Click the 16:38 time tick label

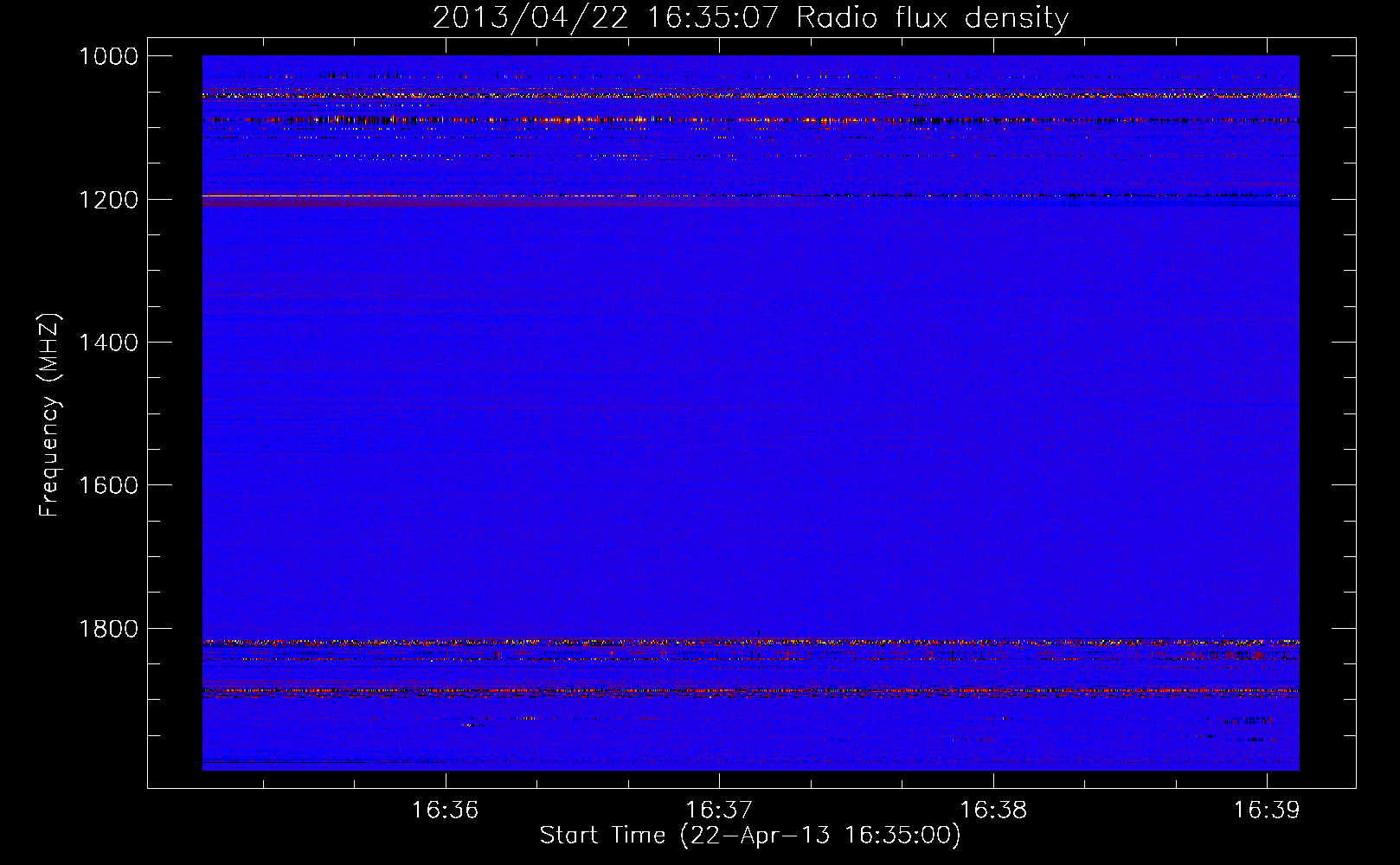click(993, 811)
